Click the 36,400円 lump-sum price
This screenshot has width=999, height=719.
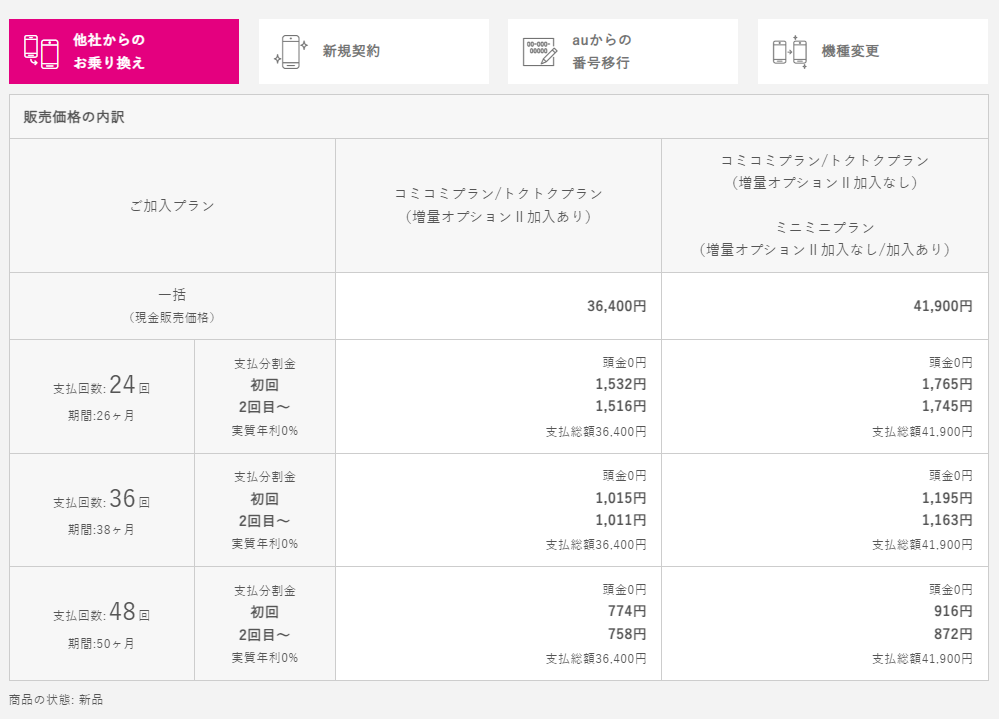pos(617,306)
